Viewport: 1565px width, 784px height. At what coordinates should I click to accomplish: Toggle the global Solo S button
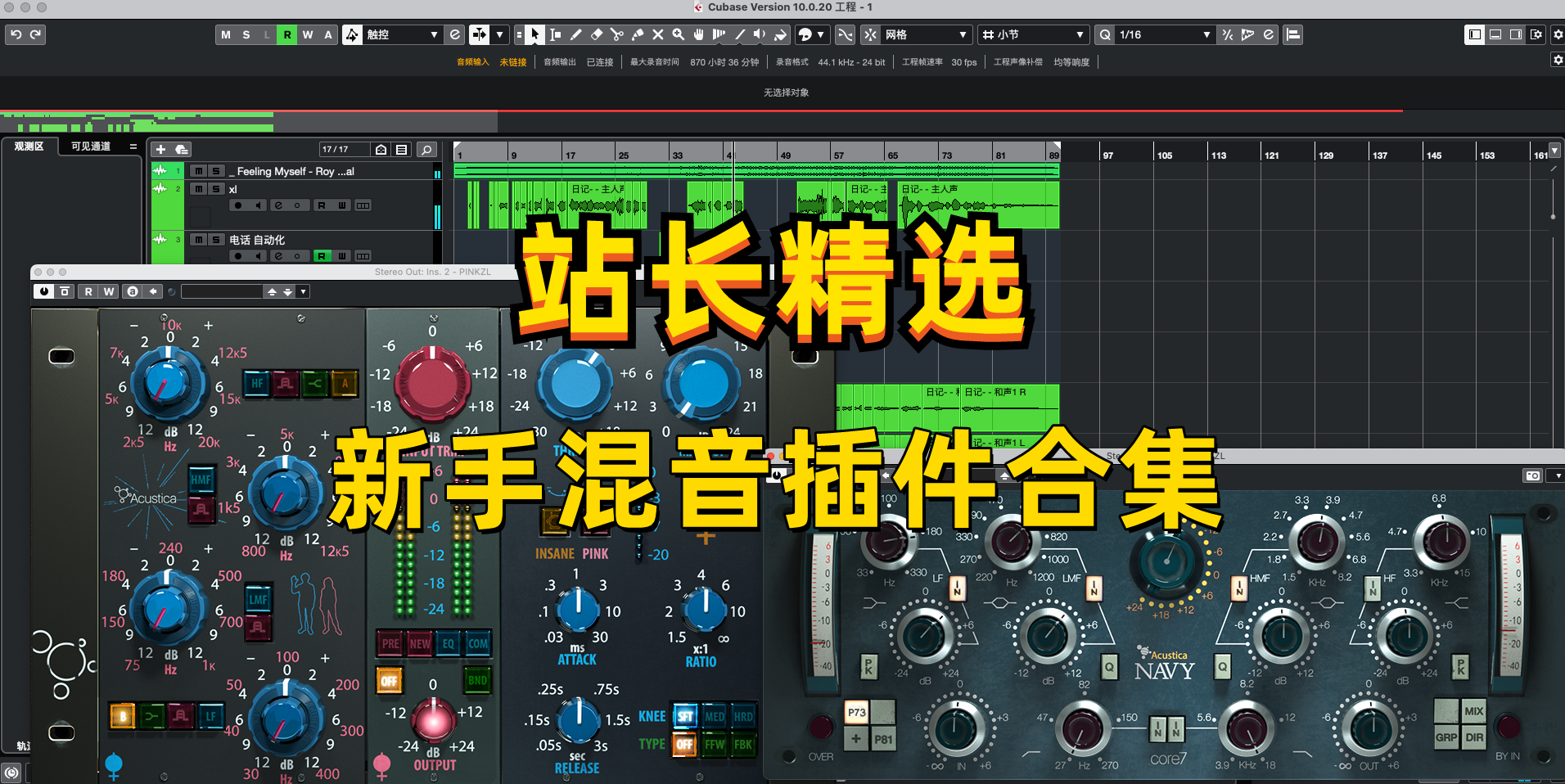[x=246, y=34]
